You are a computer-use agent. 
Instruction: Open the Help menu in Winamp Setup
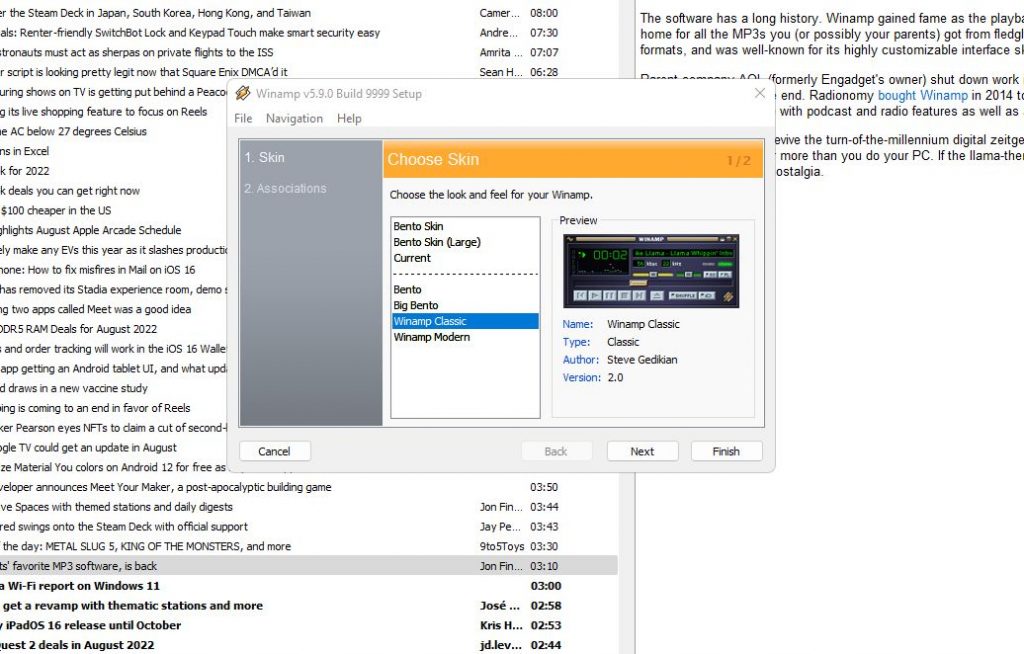(x=349, y=118)
